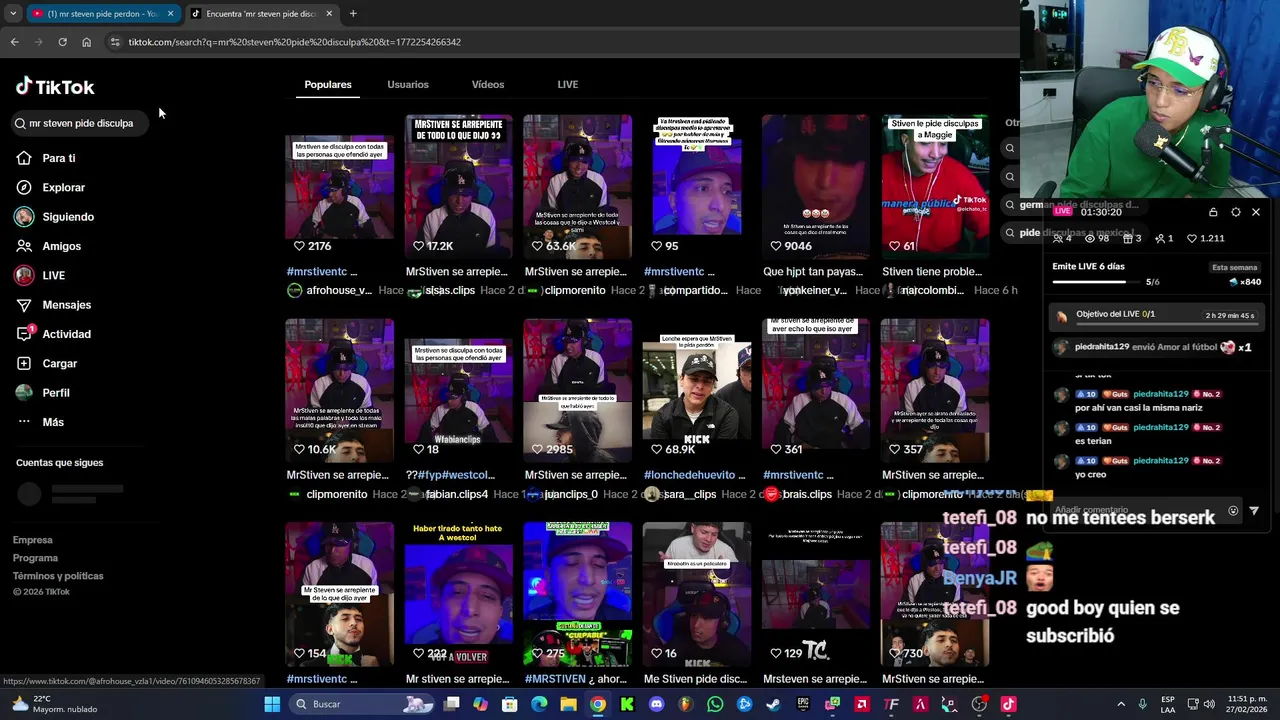Click the Emite LIVE progress bar
Viewport: 1280px width, 720px height.
click(1096, 282)
